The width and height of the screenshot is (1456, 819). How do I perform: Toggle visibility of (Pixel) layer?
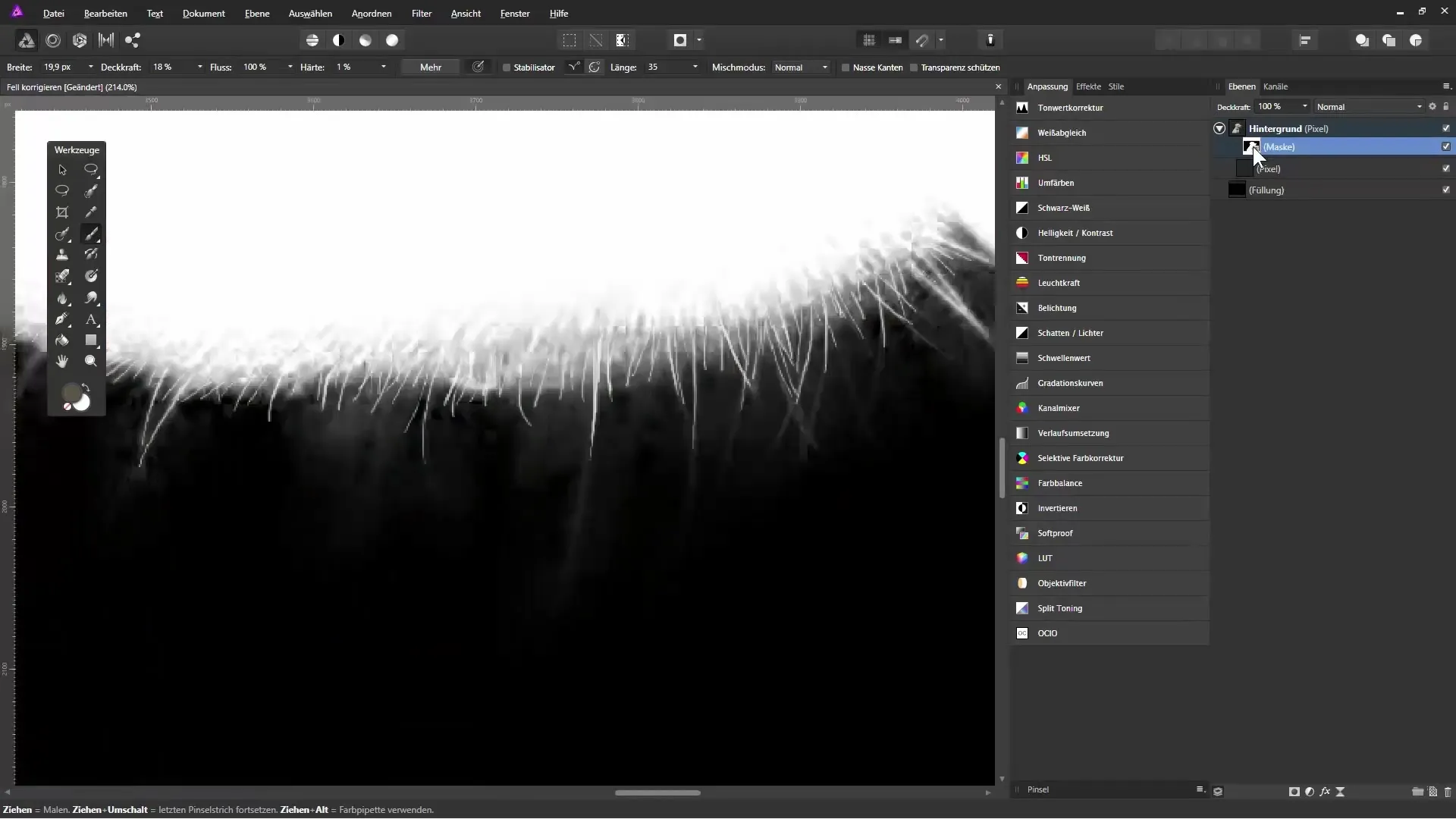point(1446,169)
